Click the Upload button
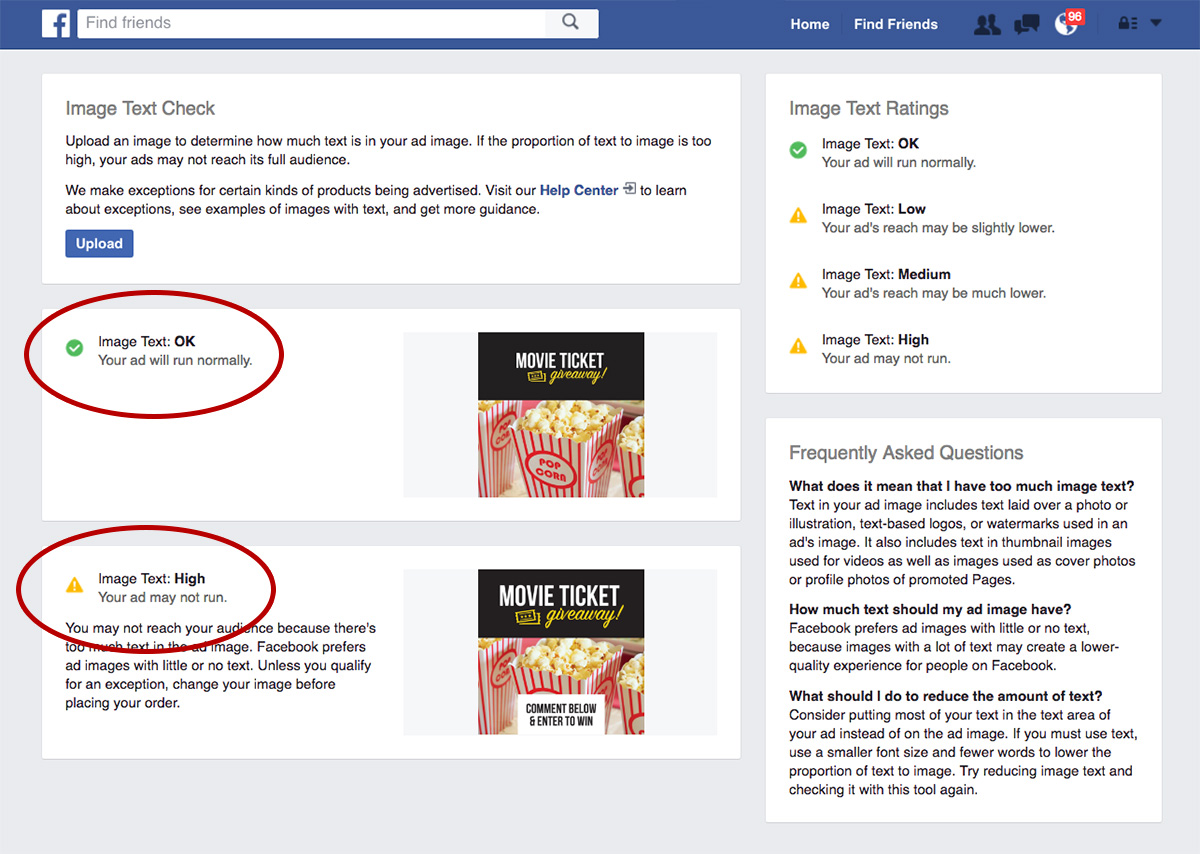 (99, 243)
